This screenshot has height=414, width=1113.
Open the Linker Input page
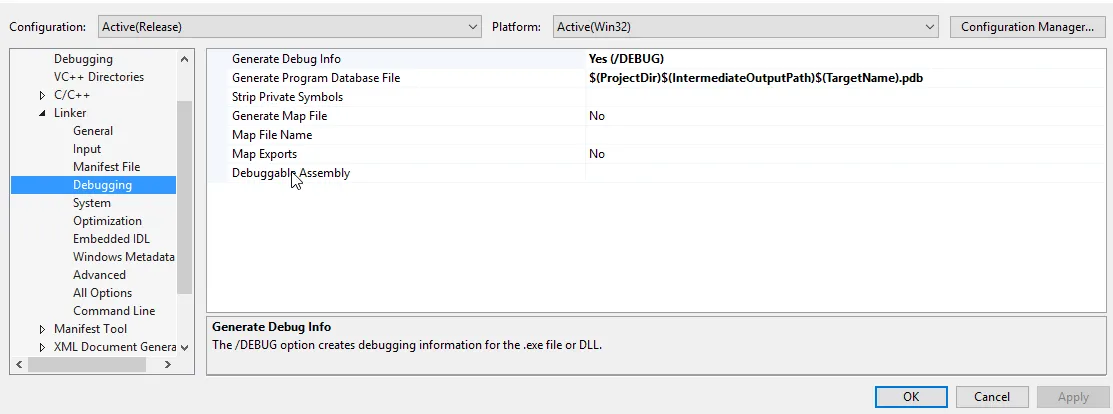[x=87, y=149]
